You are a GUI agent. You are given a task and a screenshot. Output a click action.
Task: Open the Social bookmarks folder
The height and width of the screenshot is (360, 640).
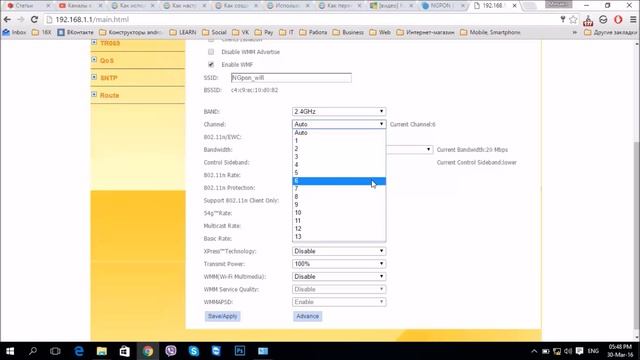[x=215, y=32]
